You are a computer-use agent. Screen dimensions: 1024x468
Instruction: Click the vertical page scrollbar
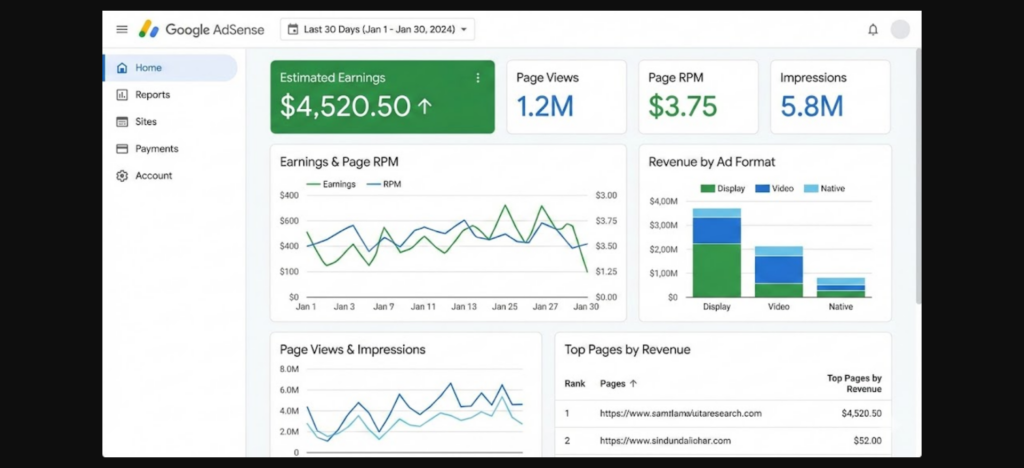point(917,176)
